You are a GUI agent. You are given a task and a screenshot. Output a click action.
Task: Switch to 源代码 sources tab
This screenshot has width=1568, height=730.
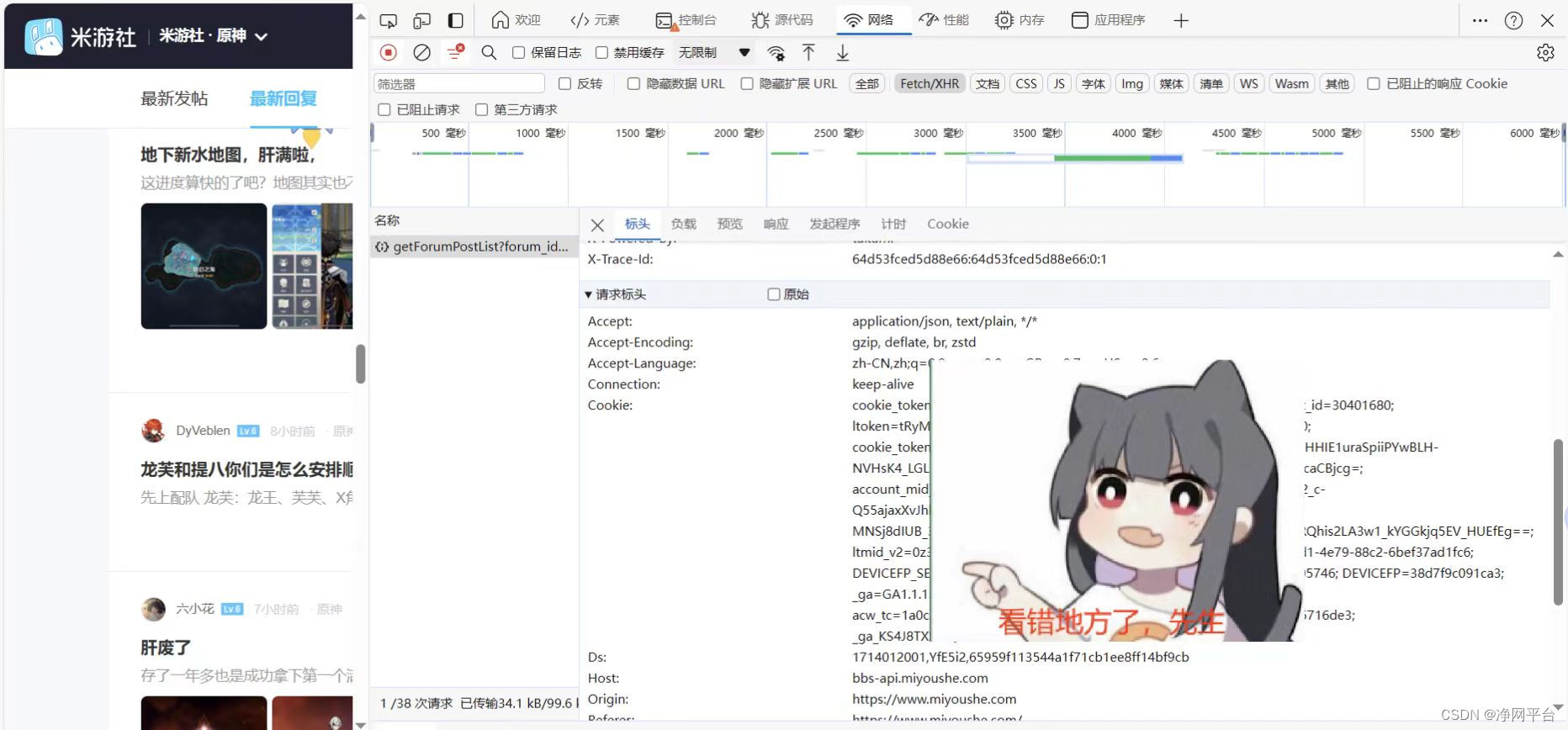782,20
